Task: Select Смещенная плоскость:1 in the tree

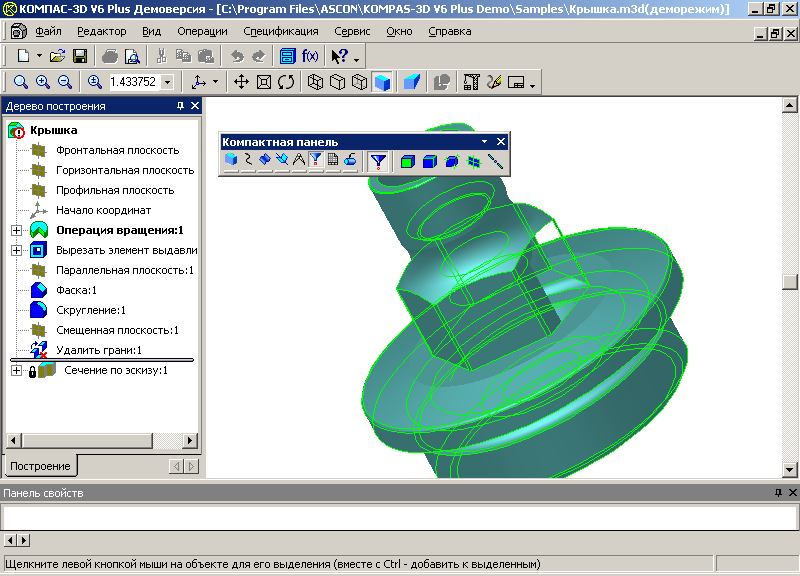Action: tap(117, 330)
